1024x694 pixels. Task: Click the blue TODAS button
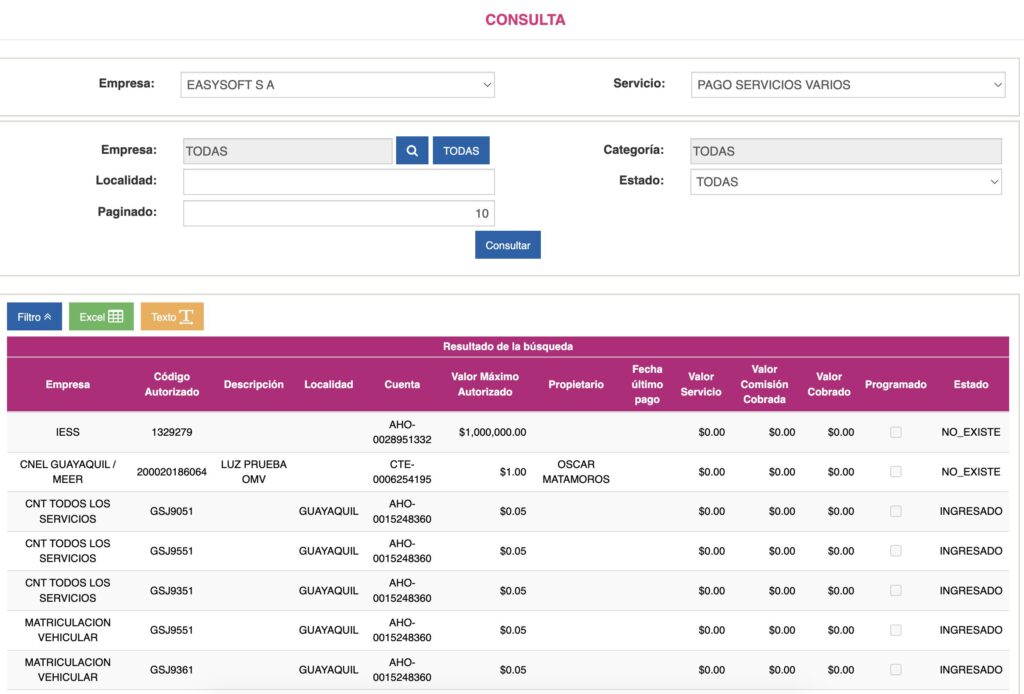click(461, 151)
